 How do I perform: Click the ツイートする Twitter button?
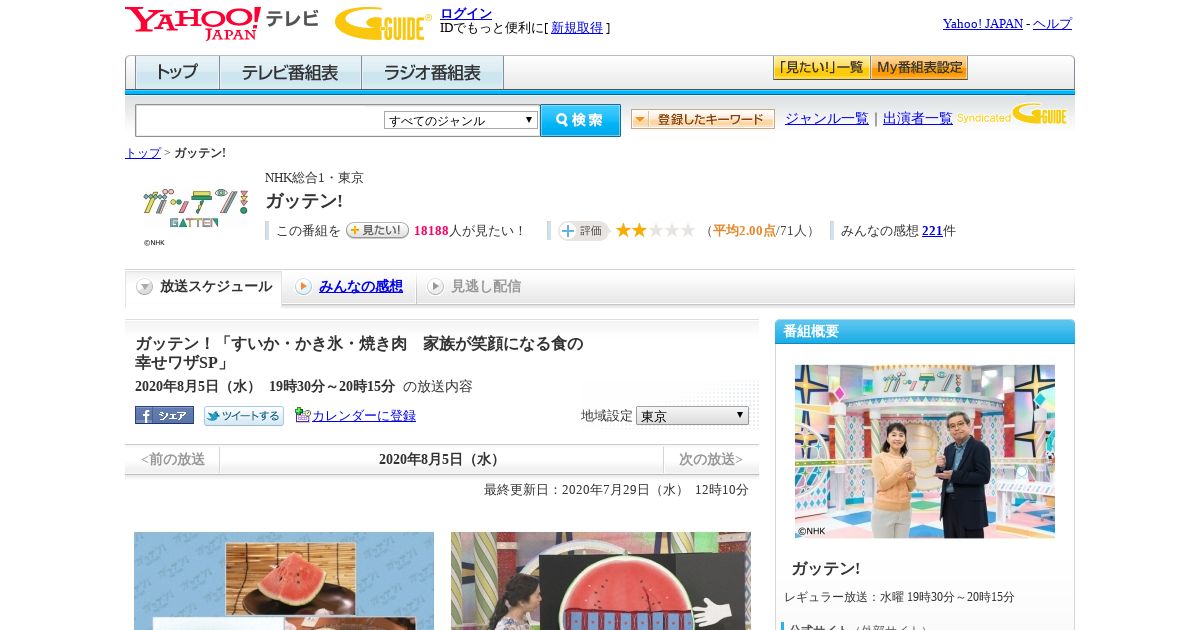244,415
